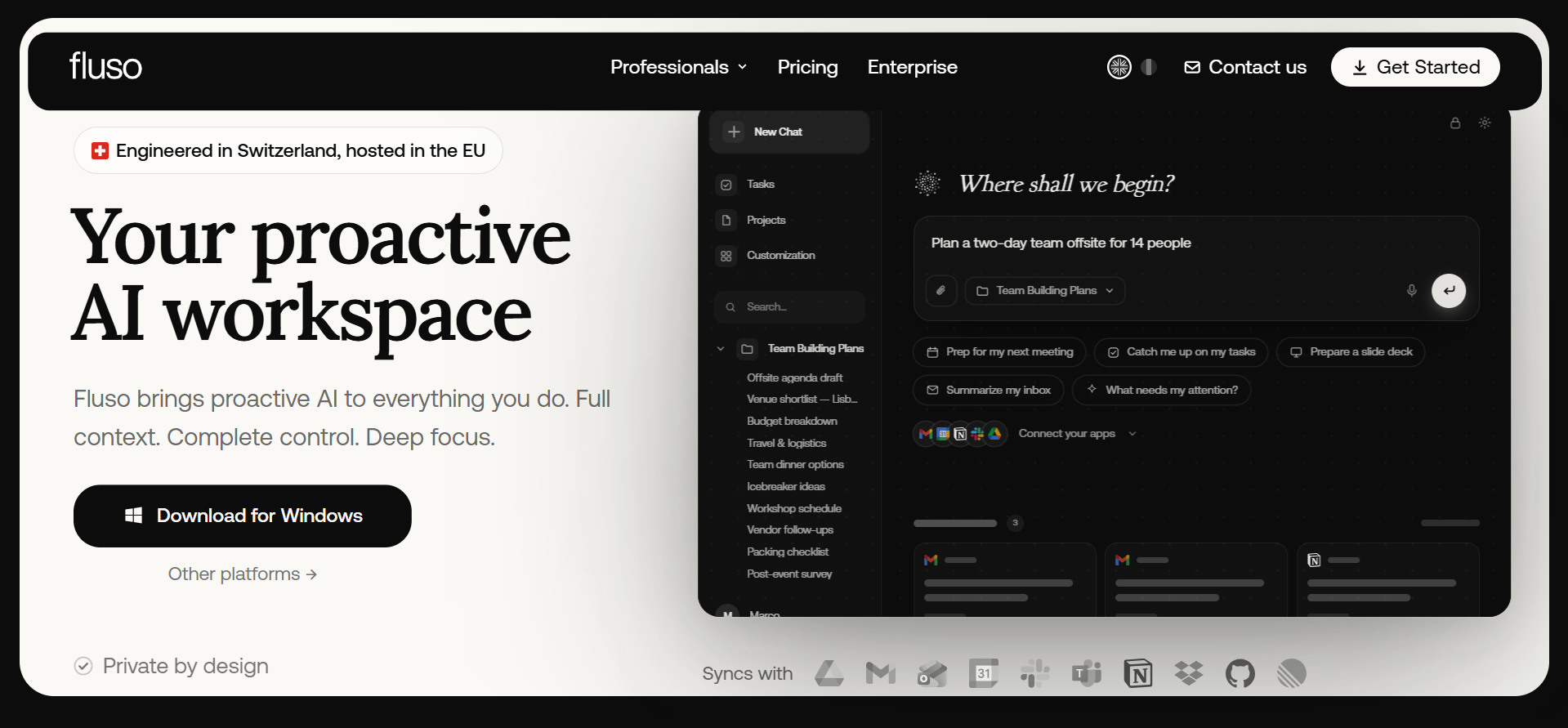
Task: Click the Google Drive icon in Syncs with row
Action: [x=829, y=673]
